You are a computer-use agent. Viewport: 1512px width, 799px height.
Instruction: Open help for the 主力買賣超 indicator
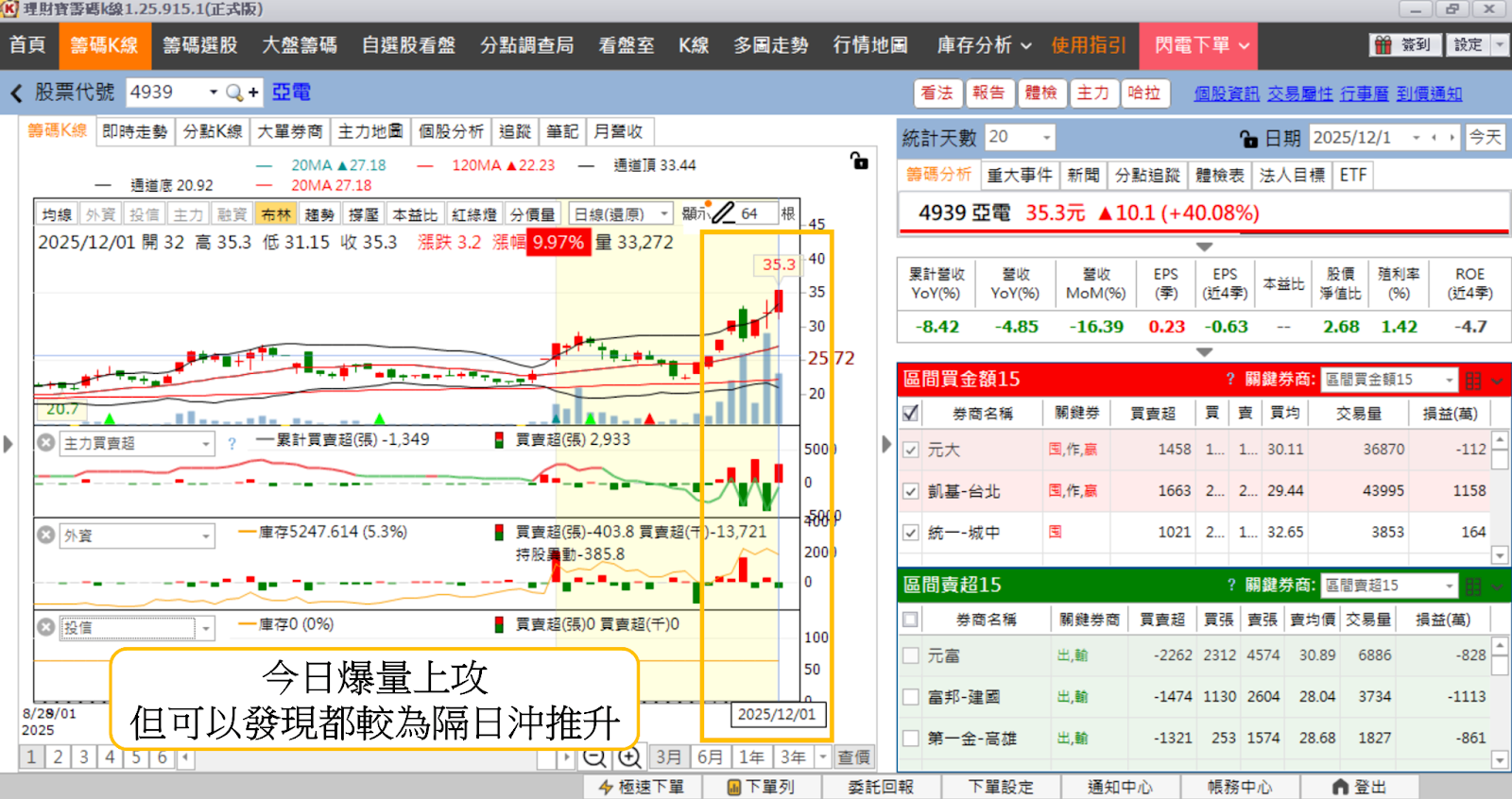[232, 443]
